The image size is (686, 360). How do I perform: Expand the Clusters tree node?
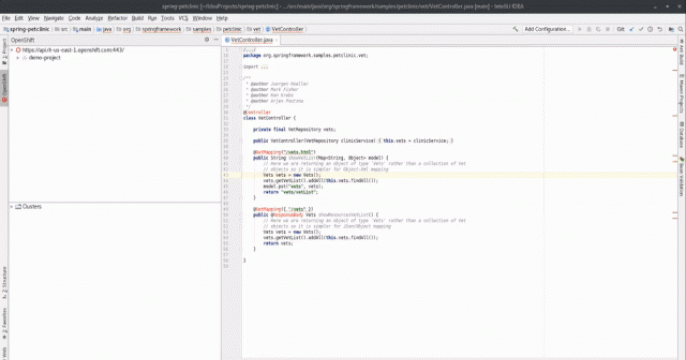pos(12,206)
